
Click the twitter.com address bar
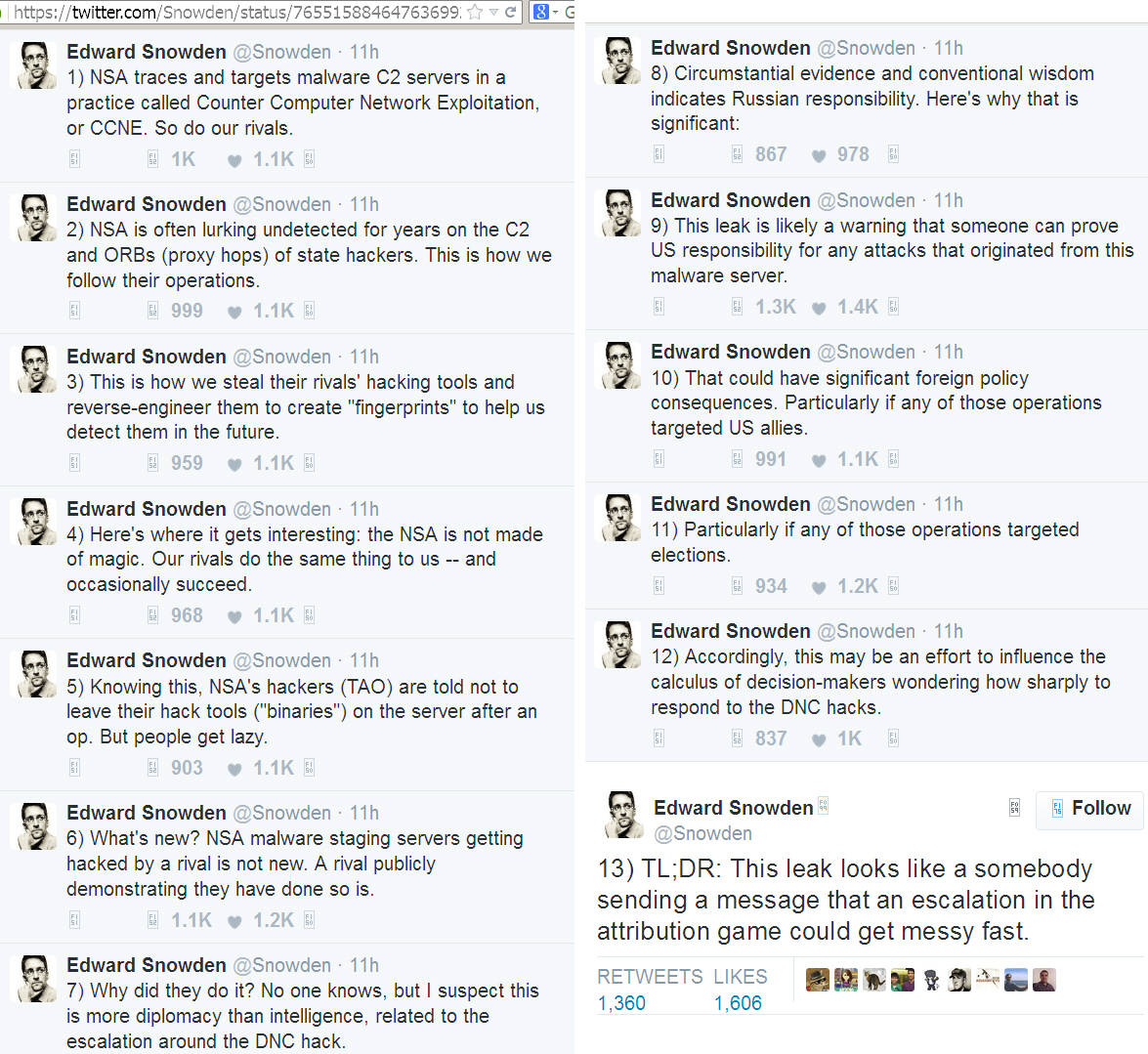click(x=234, y=12)
